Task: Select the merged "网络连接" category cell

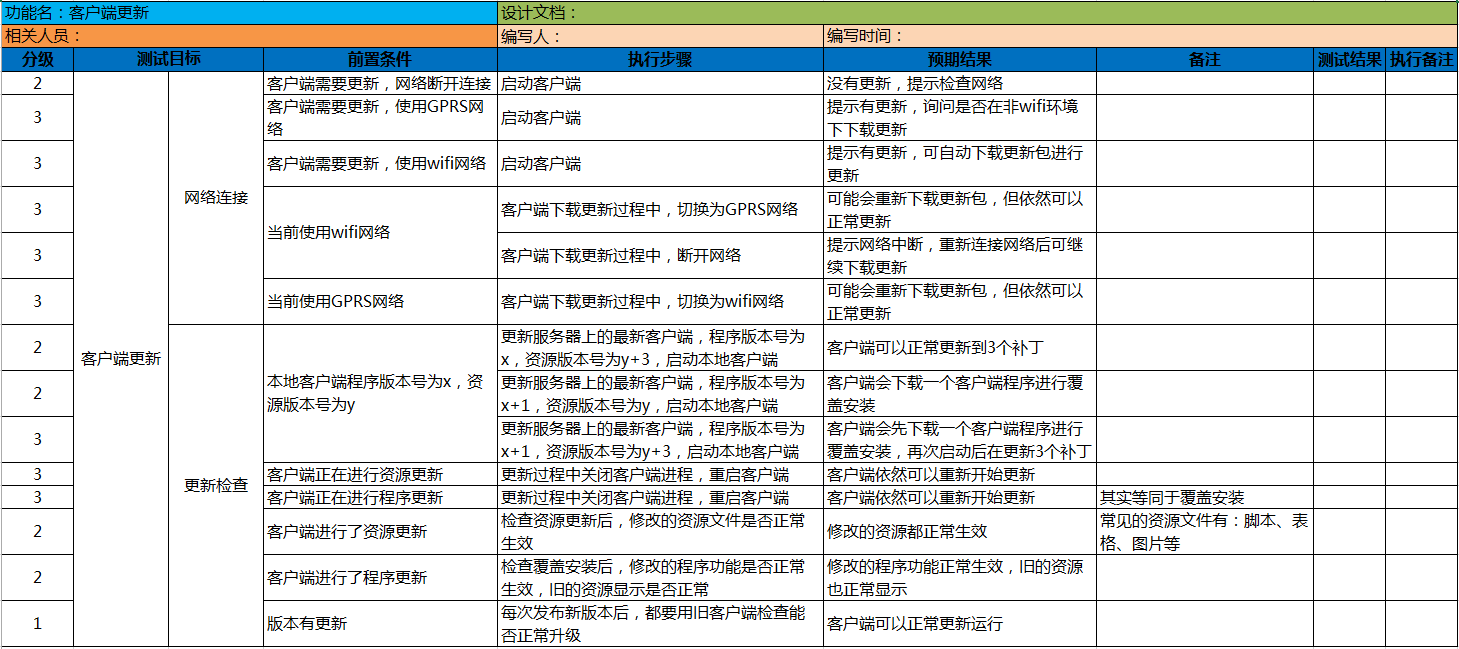Action: [216, 197]
